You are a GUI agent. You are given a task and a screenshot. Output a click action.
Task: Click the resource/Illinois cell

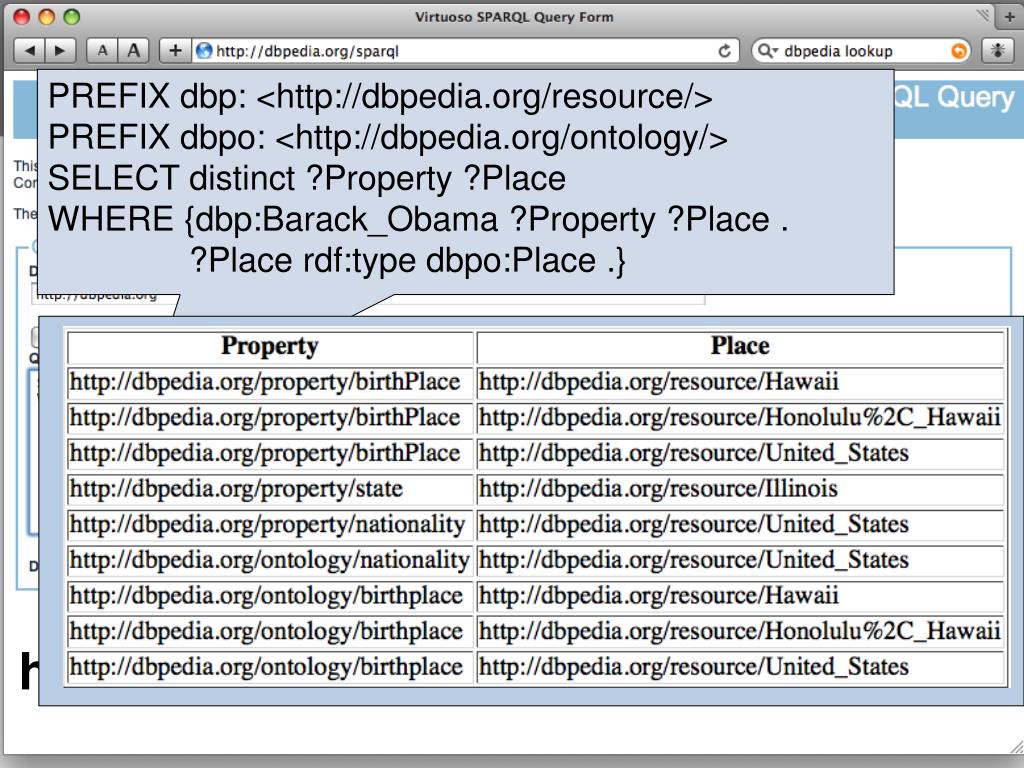(x=740, y=489)
